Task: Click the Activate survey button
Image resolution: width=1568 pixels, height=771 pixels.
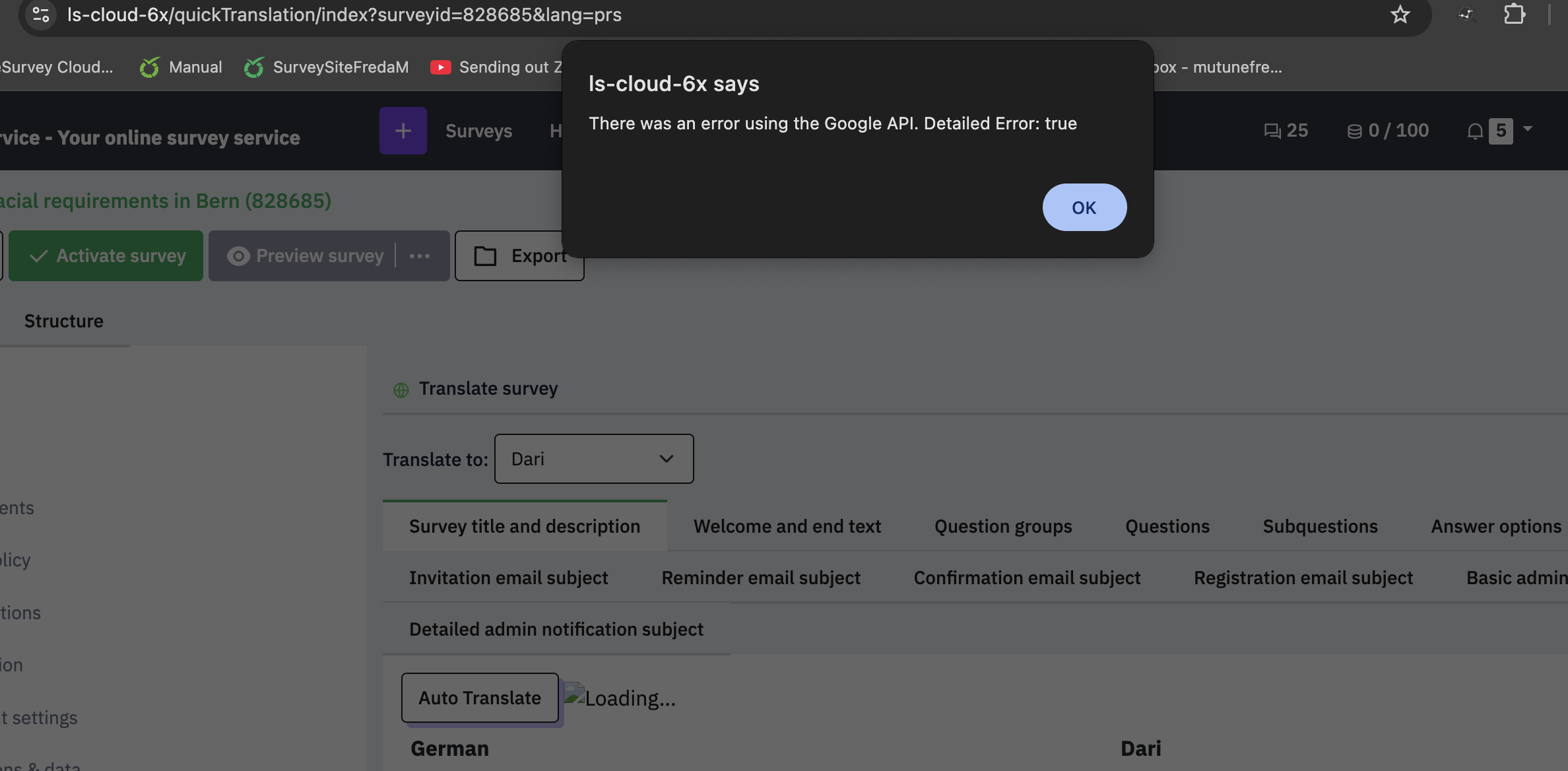Action: (106, 256)
